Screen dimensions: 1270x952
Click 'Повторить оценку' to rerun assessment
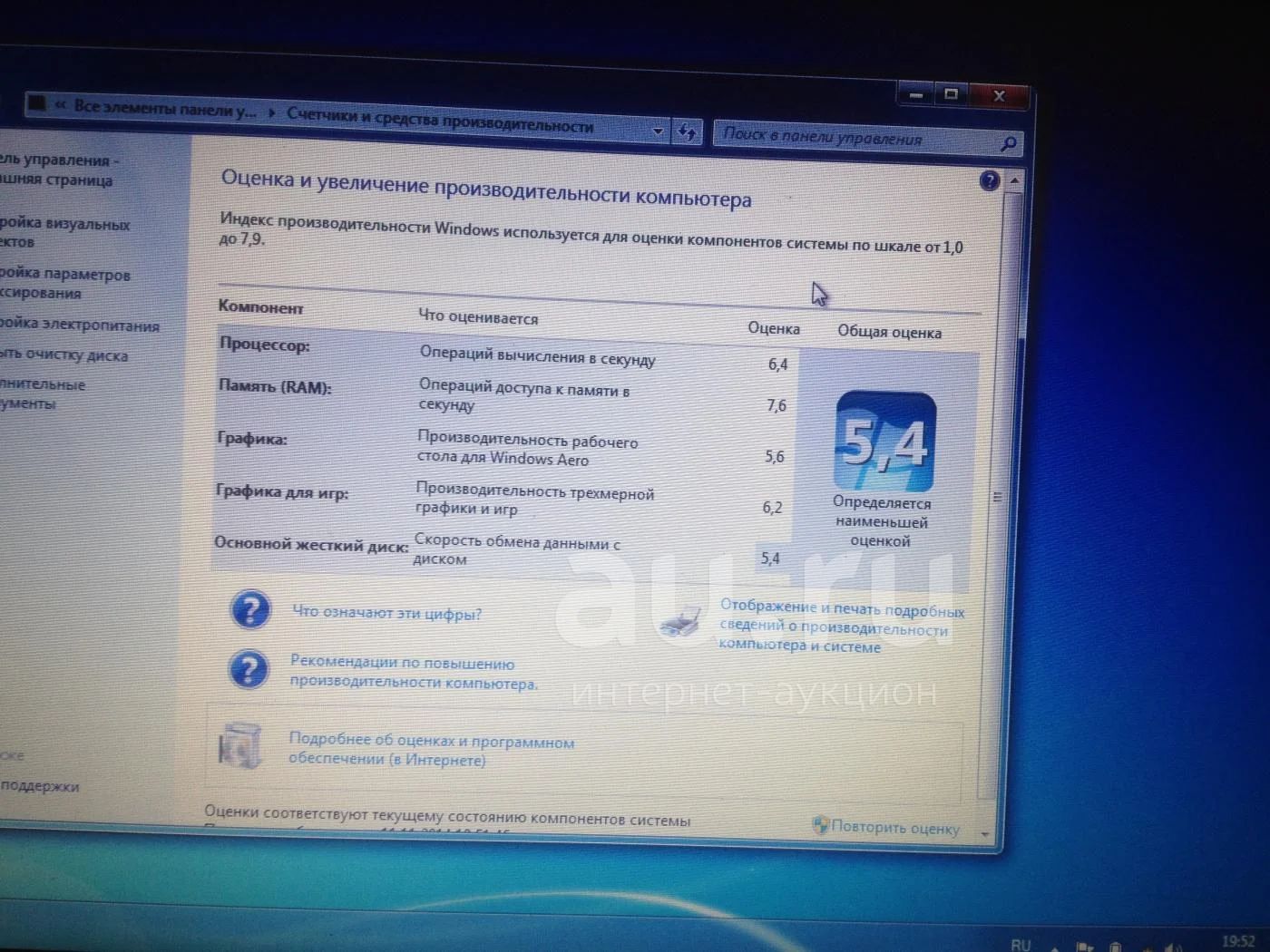(895, 827)
